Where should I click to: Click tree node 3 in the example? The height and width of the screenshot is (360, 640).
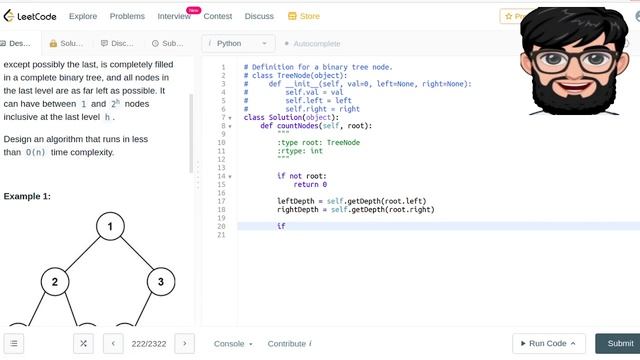click(x=161, y=282)
